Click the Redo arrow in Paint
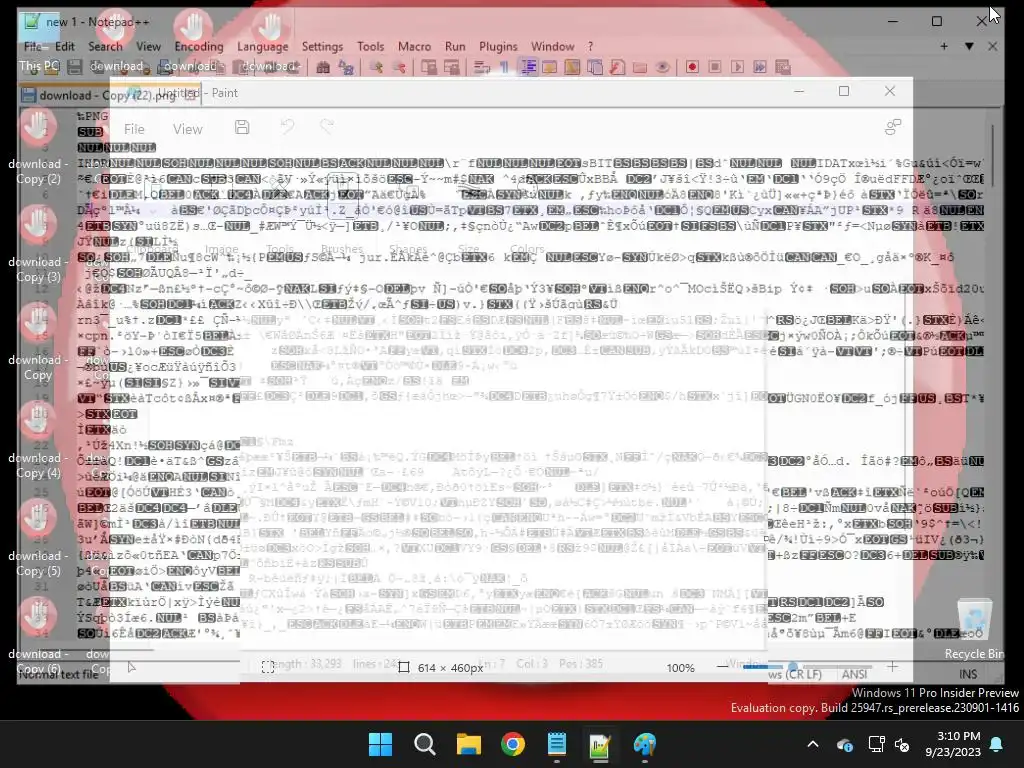1024x768 pixels. point(327,126)
